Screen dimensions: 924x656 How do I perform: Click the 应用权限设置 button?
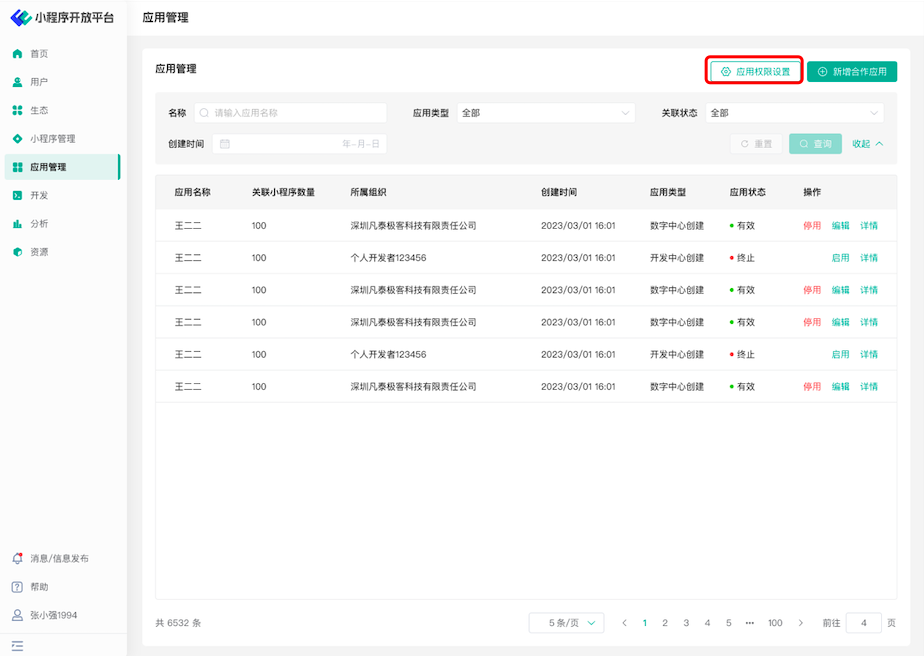[755, 72]
